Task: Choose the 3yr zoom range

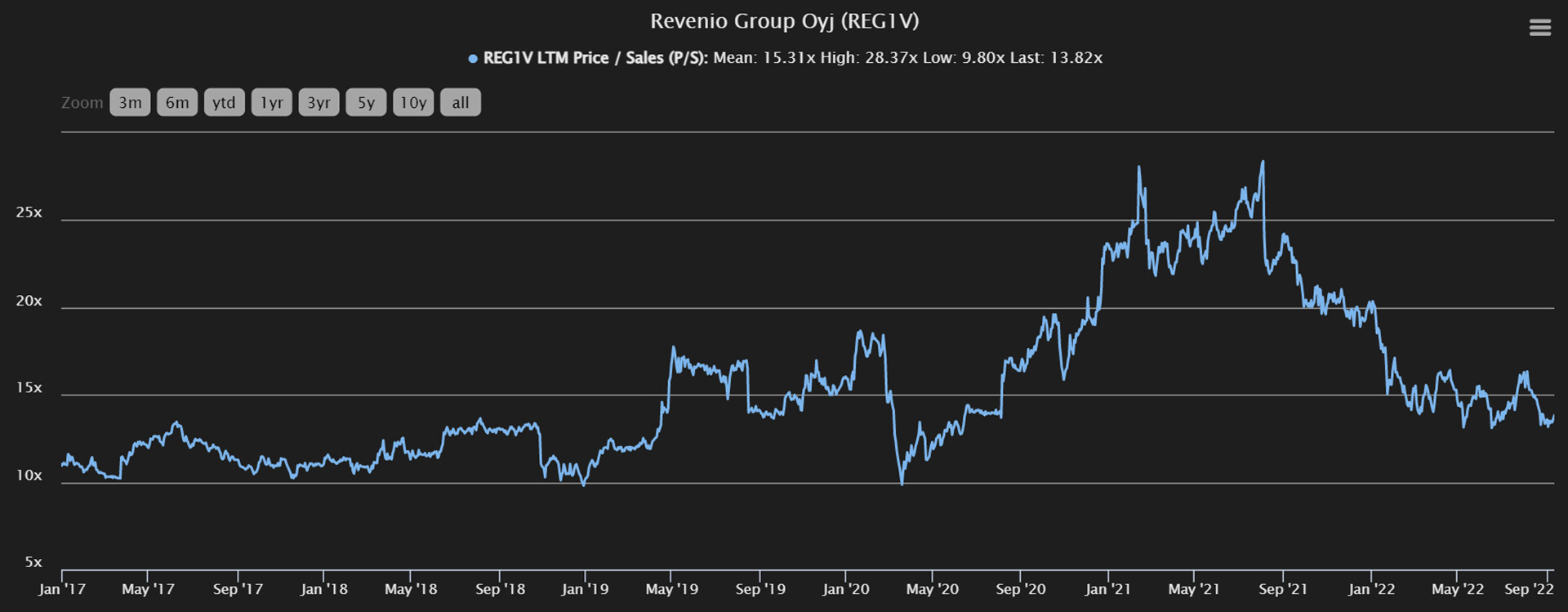Action: (318, 103)
